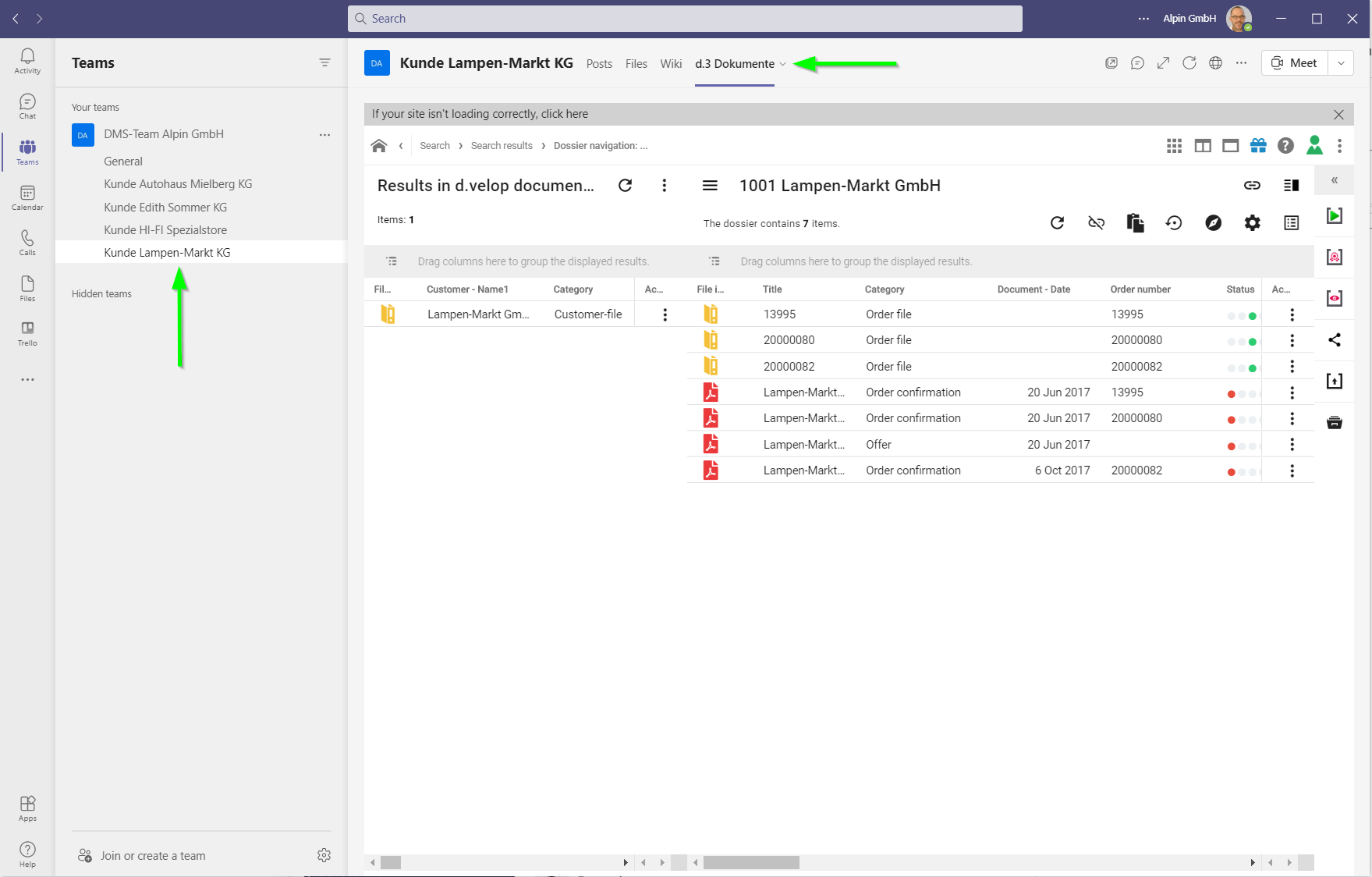Viewport: 1372px width, 877px height.
Task: Open the d.velop apps grid icon
Action: click(1174, 146)
